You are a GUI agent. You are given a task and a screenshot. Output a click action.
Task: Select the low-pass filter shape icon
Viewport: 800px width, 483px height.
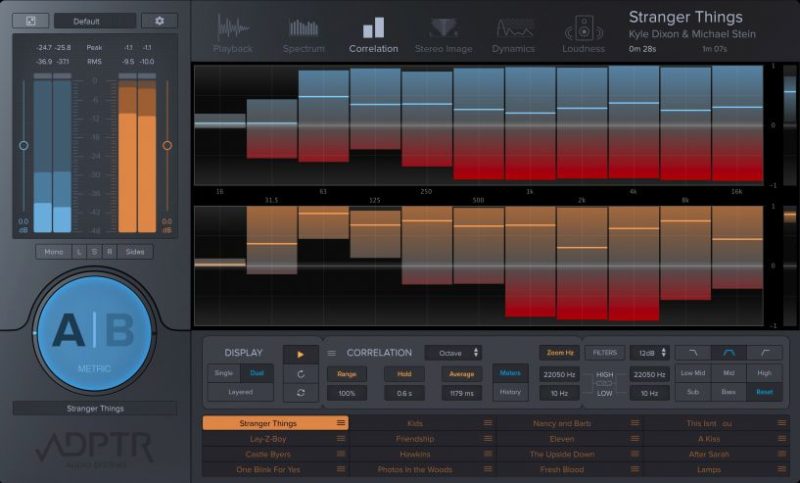(x=693, y=353)
